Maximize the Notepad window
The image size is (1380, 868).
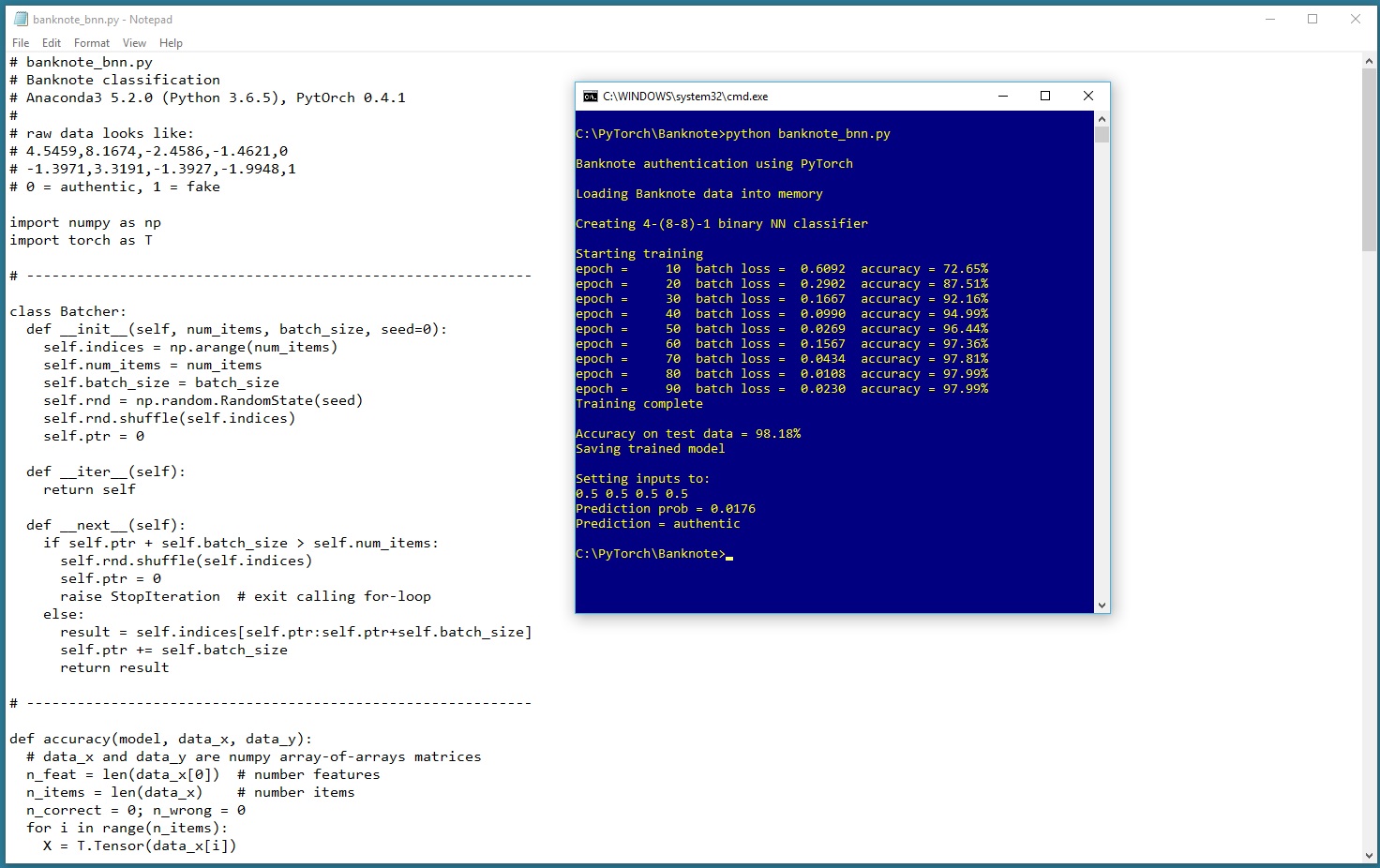tap(1312, 19)
